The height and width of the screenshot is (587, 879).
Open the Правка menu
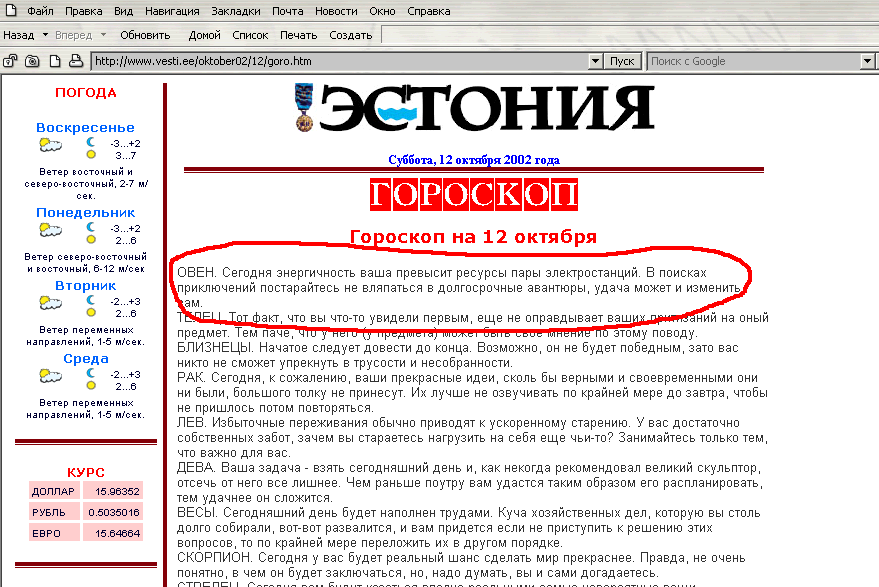point(84,11)
